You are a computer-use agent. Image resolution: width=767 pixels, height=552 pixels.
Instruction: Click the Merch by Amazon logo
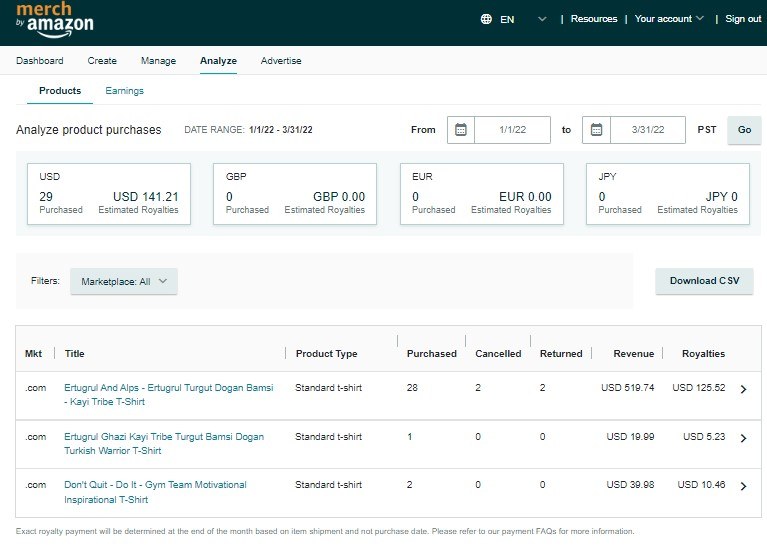(54, 20)
